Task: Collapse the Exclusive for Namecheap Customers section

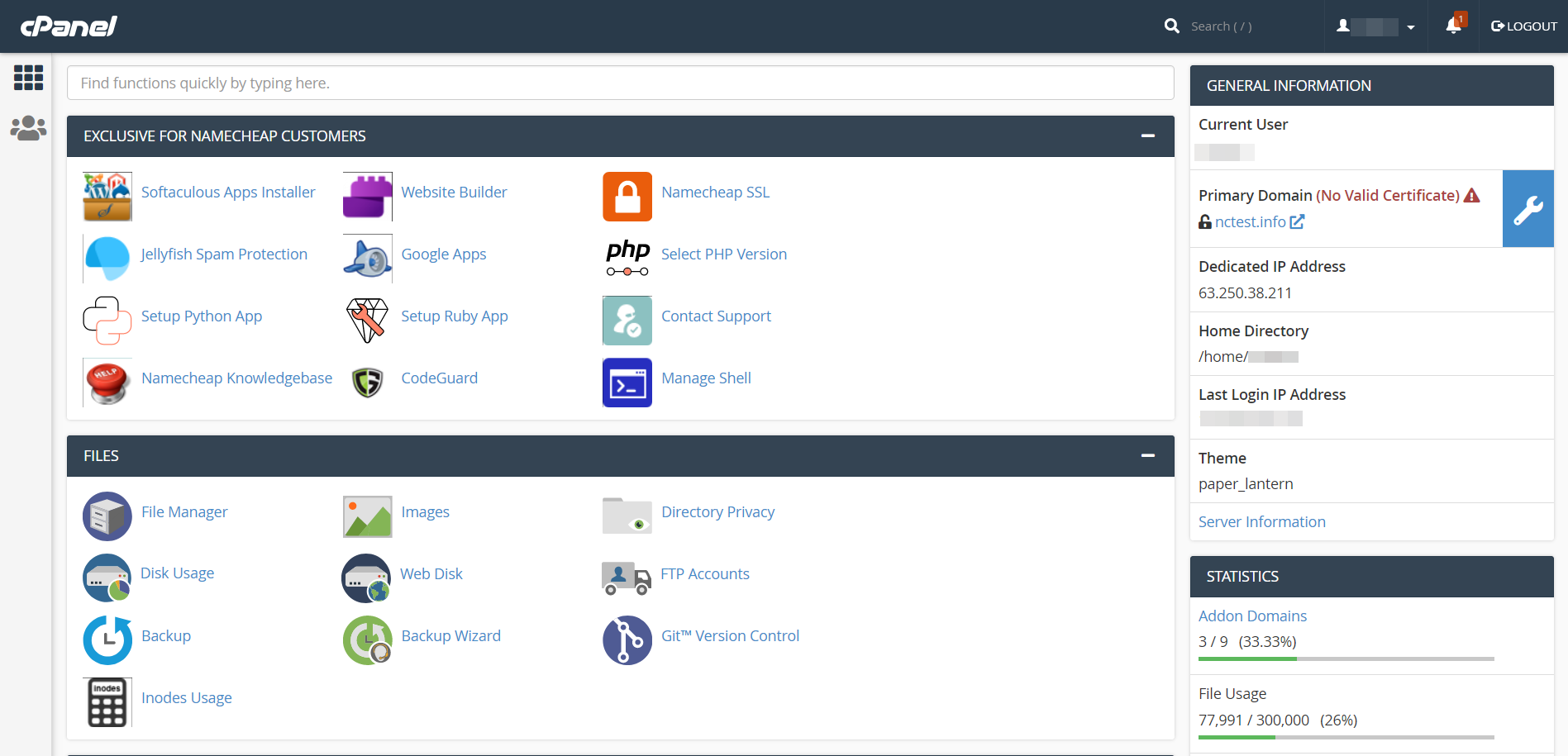Action: point(1147,136)
